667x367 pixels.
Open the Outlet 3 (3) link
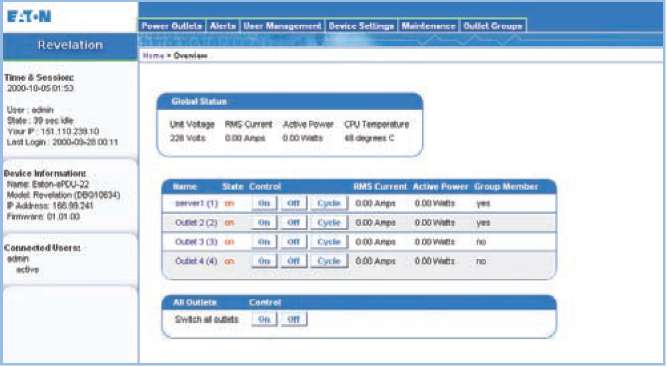tap(196, 242)
